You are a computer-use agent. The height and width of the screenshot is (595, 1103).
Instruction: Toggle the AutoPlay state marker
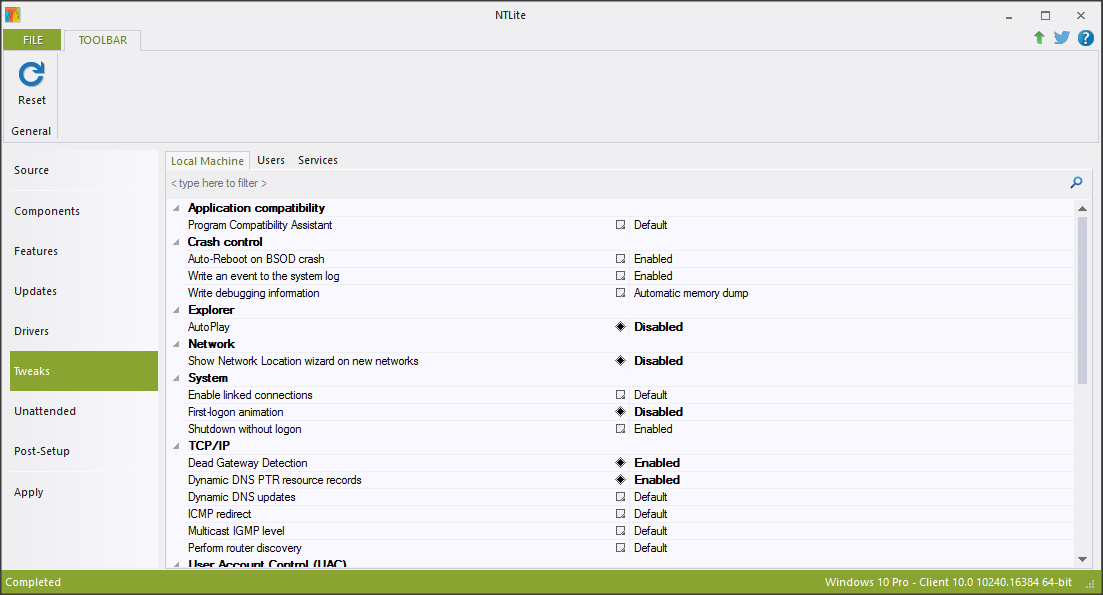[620, 327]
